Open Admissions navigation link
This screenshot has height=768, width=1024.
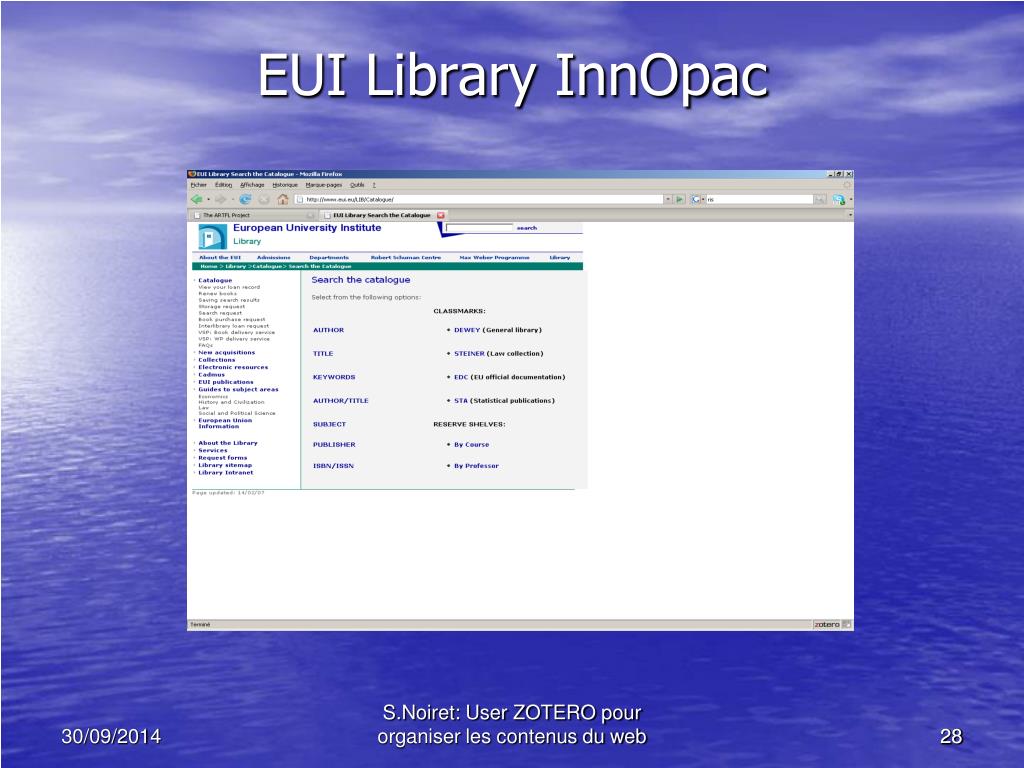point(274,257)
